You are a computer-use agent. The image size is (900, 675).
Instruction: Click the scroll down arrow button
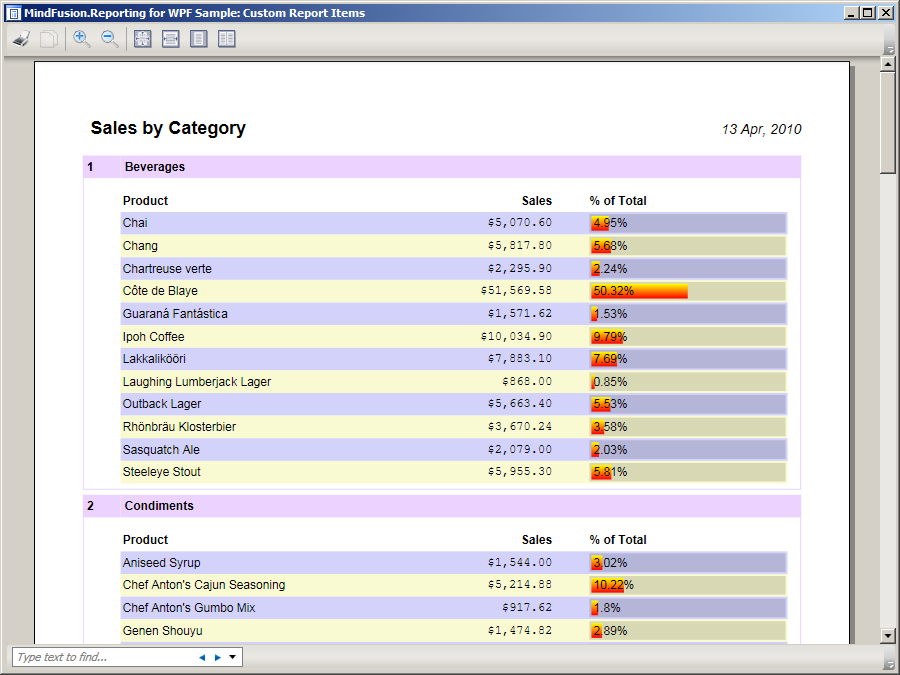(x=887, y=636)
